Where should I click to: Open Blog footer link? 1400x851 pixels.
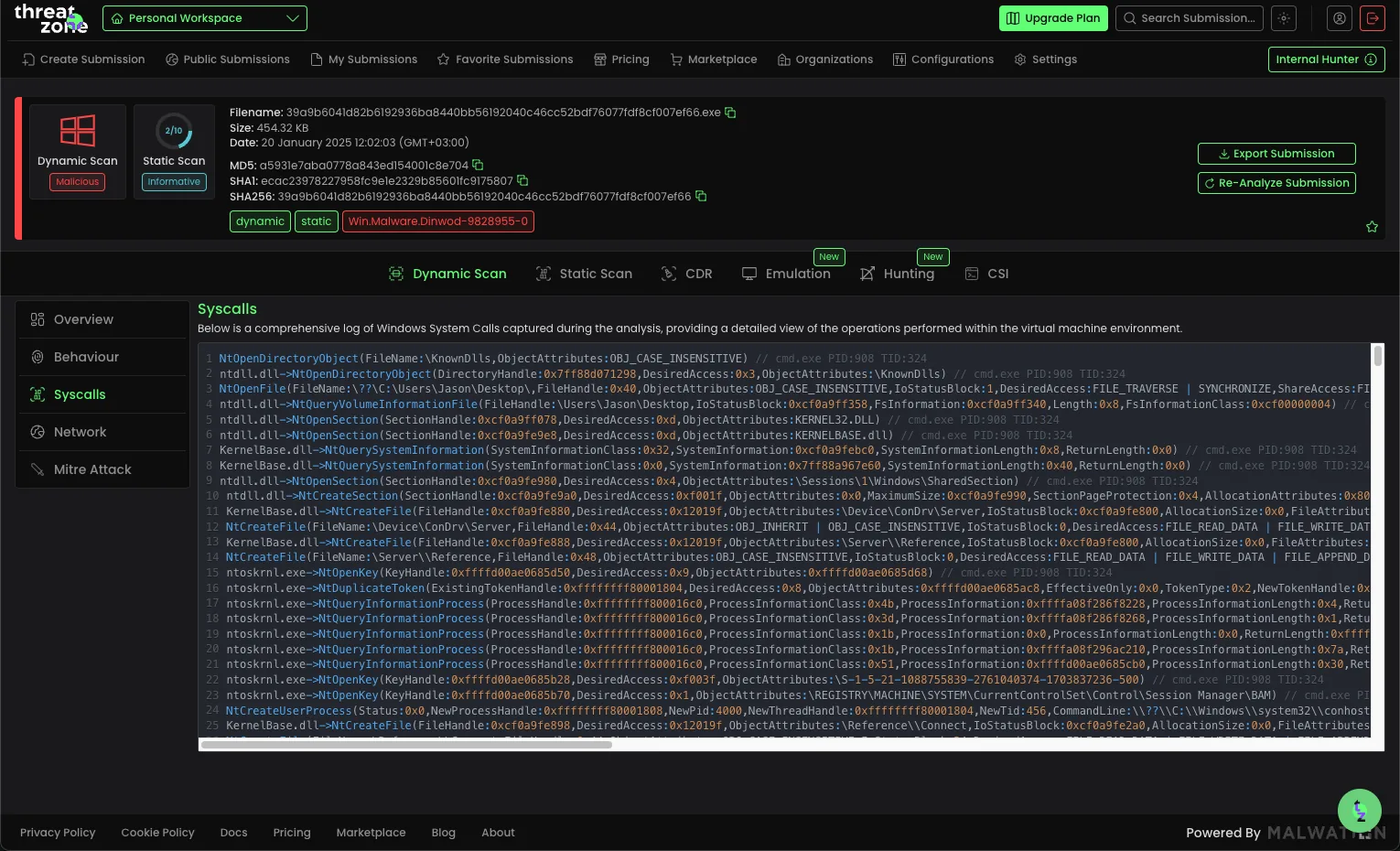pyautogui.click(x=444, y=833)
